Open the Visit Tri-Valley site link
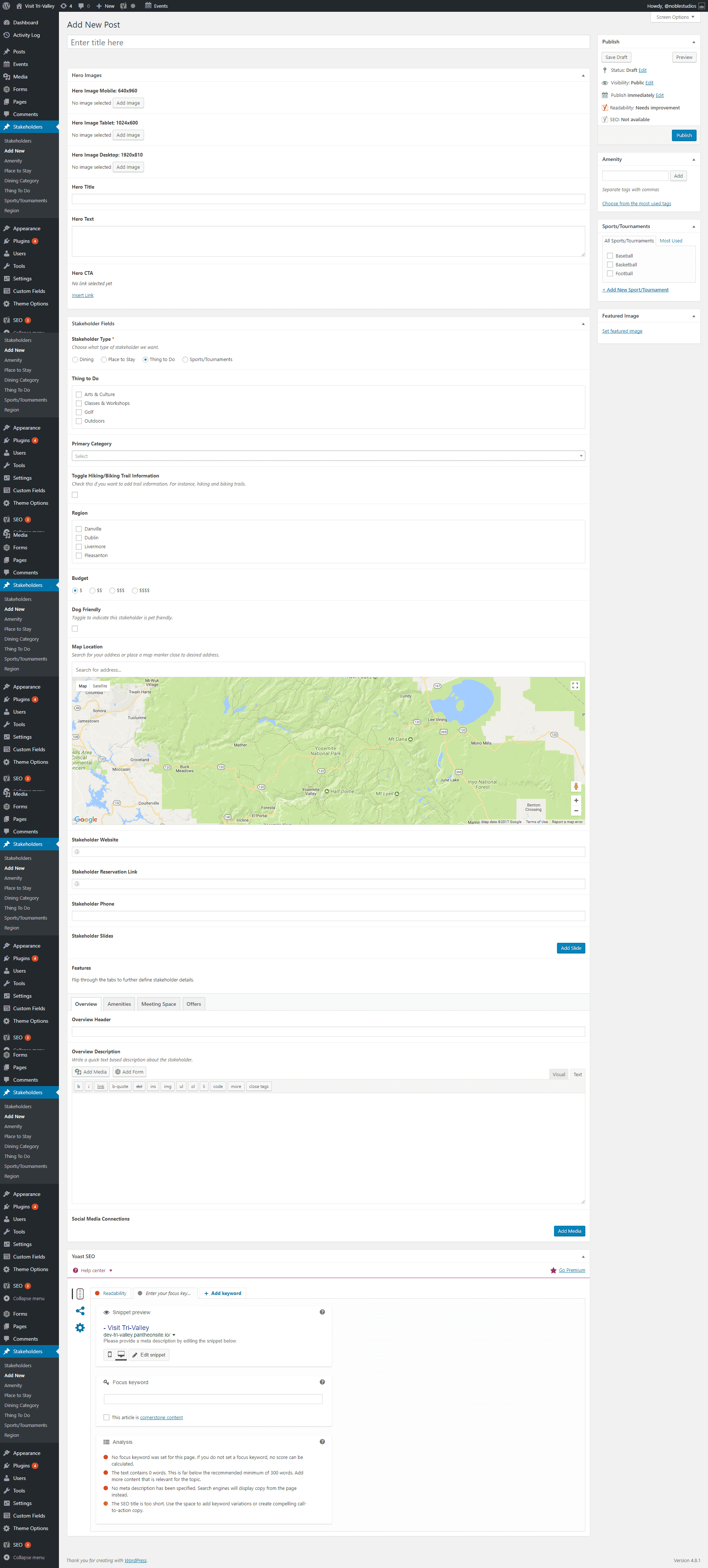708x1568 pixels. tap(35, 6)
